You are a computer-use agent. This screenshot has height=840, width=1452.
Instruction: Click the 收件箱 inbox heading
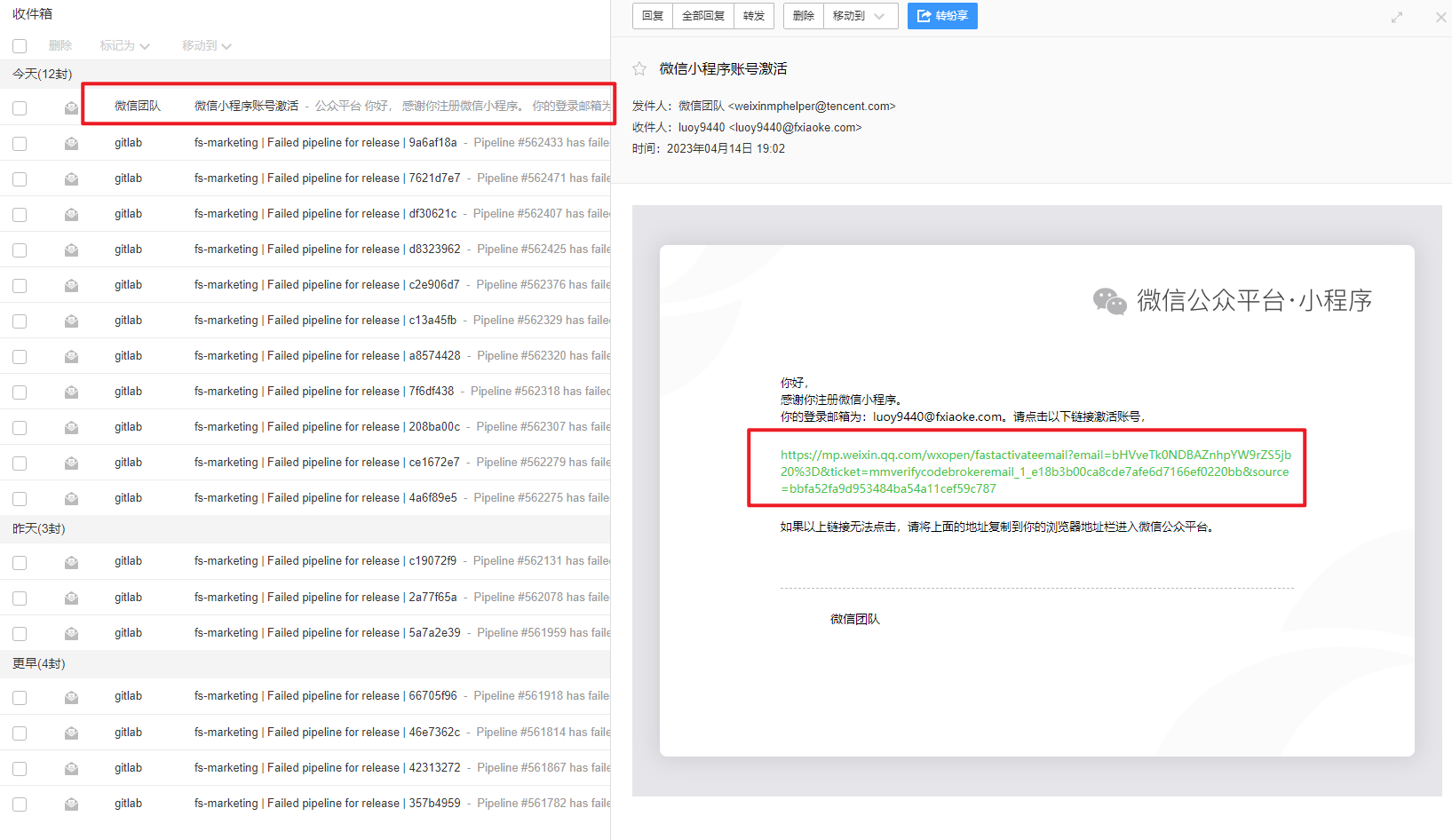pyautogui.click(x=33, y=13)
